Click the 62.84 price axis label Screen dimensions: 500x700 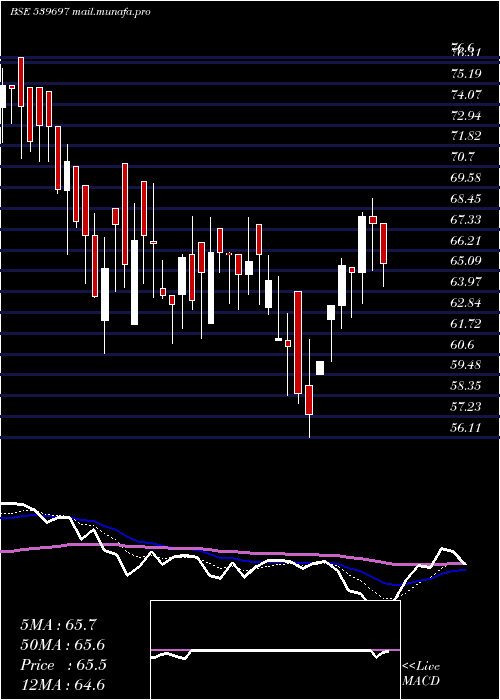pos(467,303)
